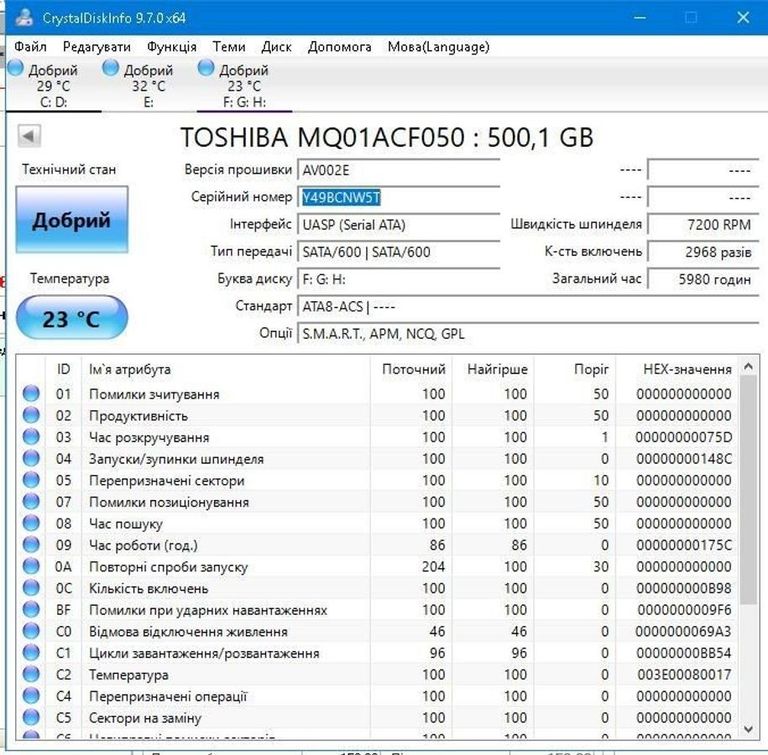Open the Допомога menu

[339, 47]
